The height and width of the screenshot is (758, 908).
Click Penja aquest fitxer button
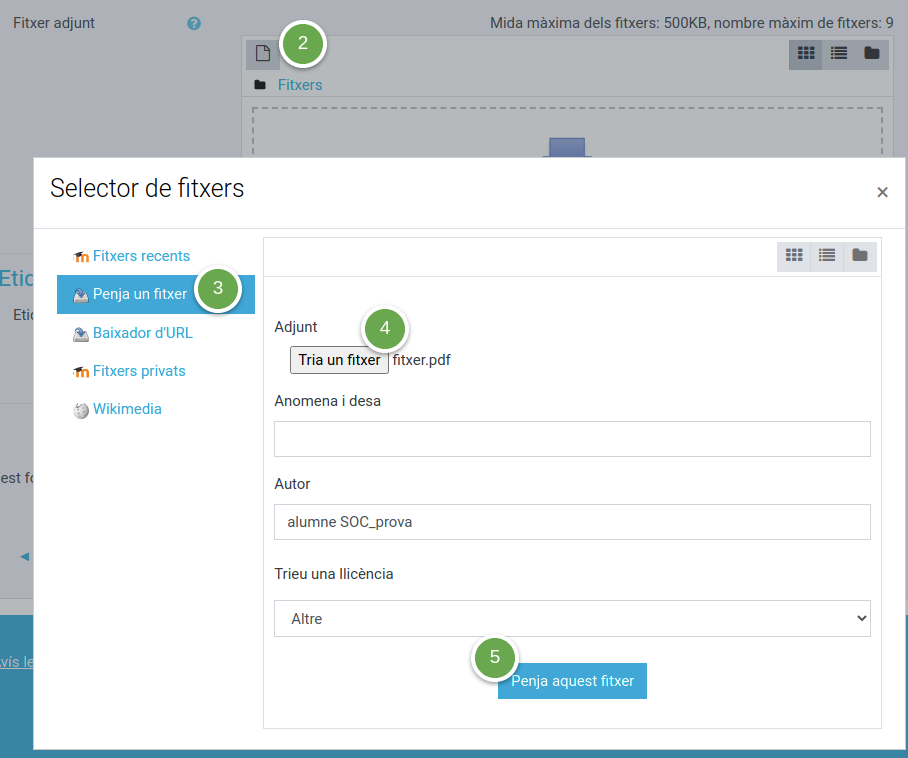point(572,681)
